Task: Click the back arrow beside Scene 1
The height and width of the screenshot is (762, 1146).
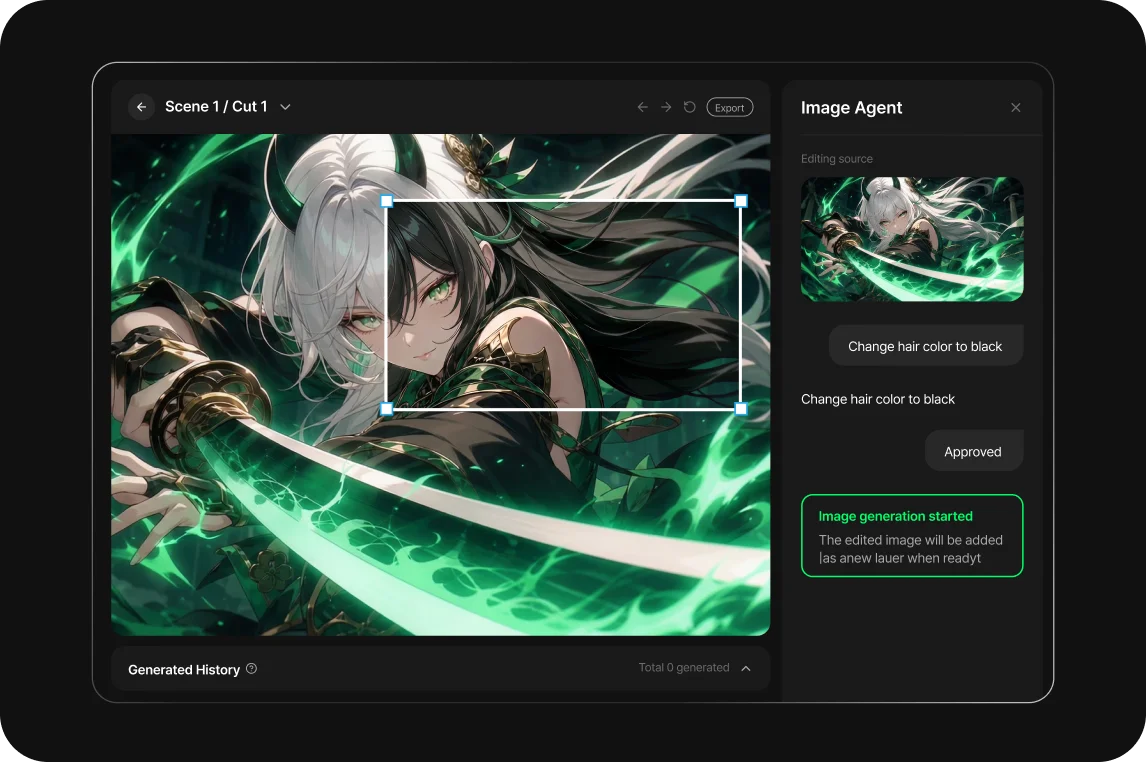Action: [142, 107]
